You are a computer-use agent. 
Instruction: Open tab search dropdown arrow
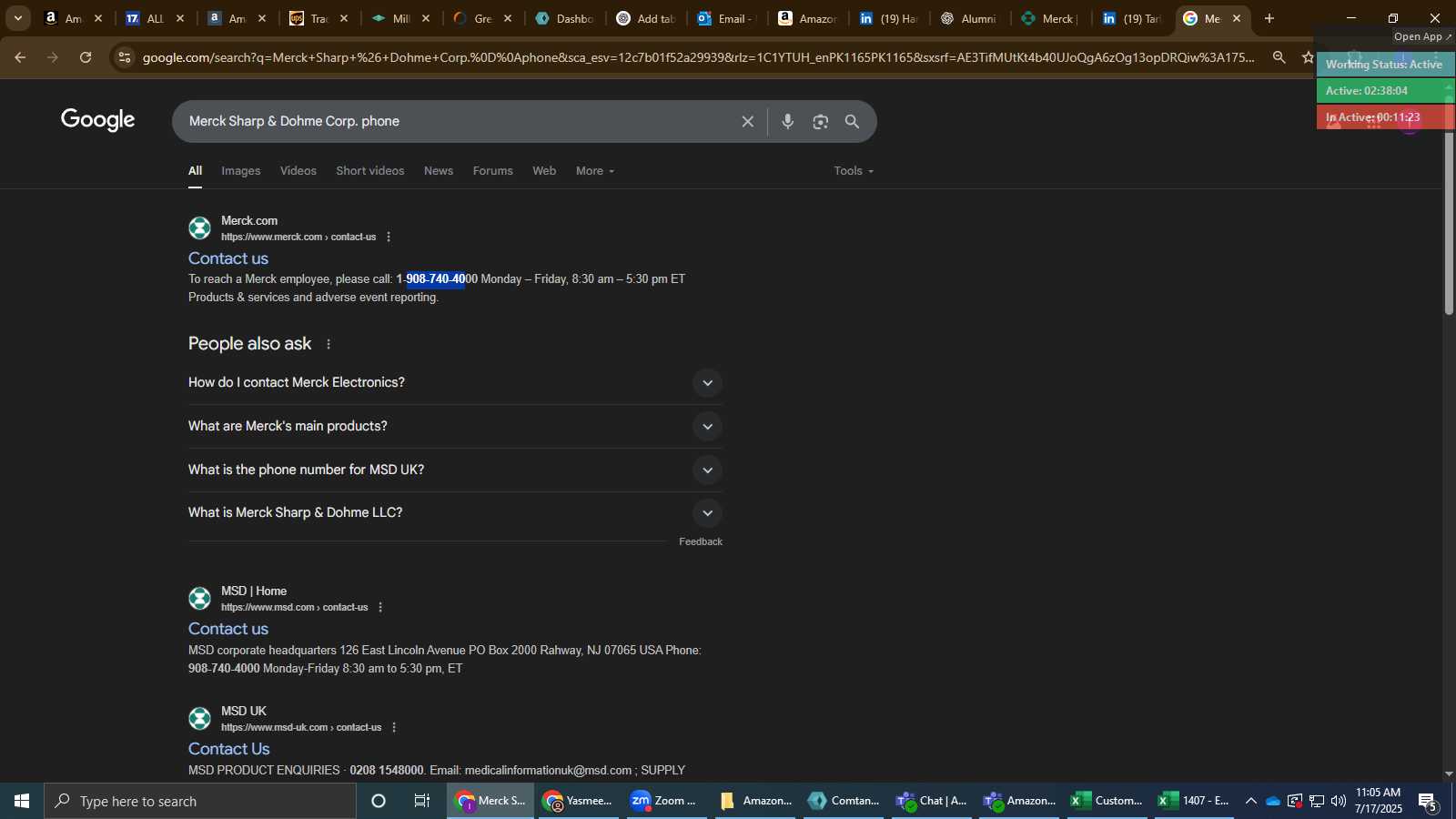pos(17,18)
